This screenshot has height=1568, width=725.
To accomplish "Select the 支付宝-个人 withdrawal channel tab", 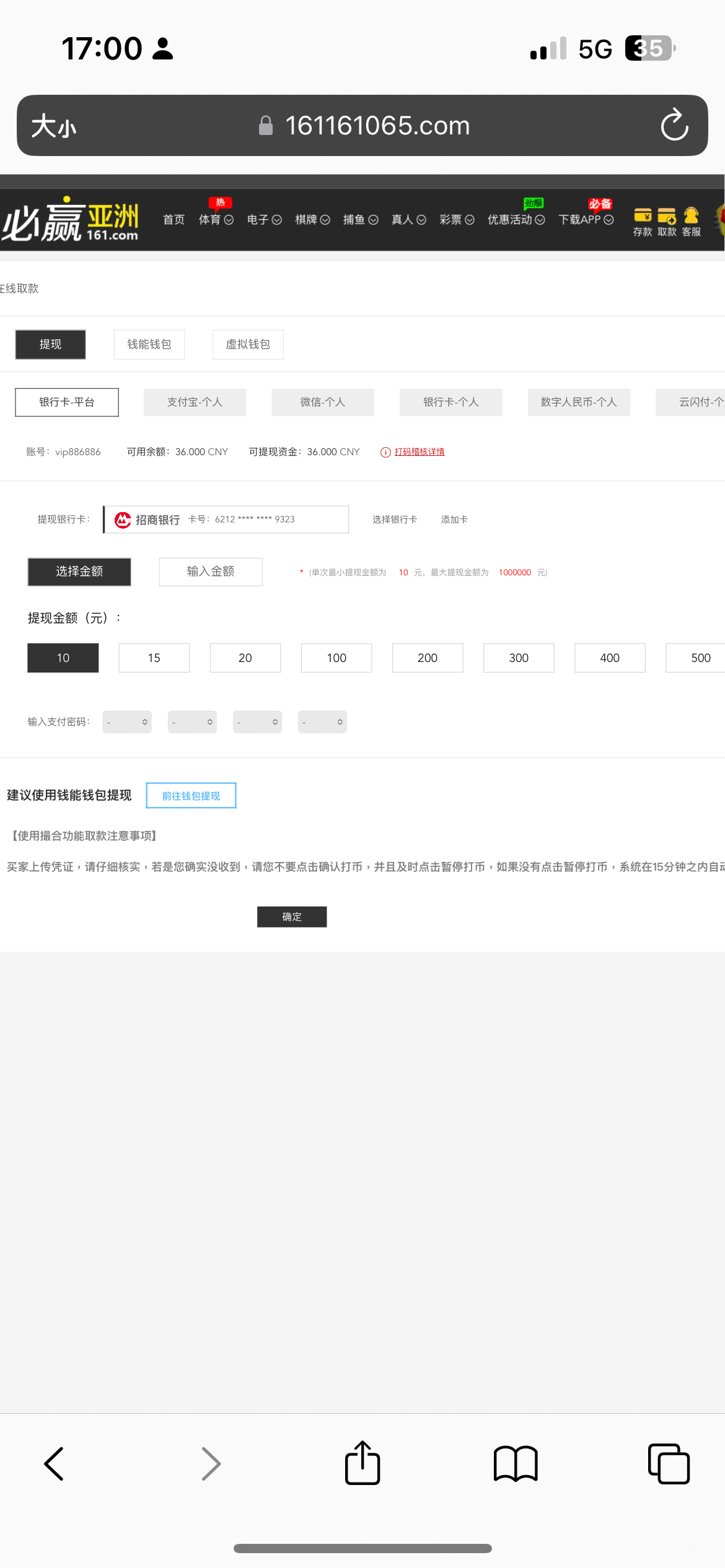I will click(195, 403).
